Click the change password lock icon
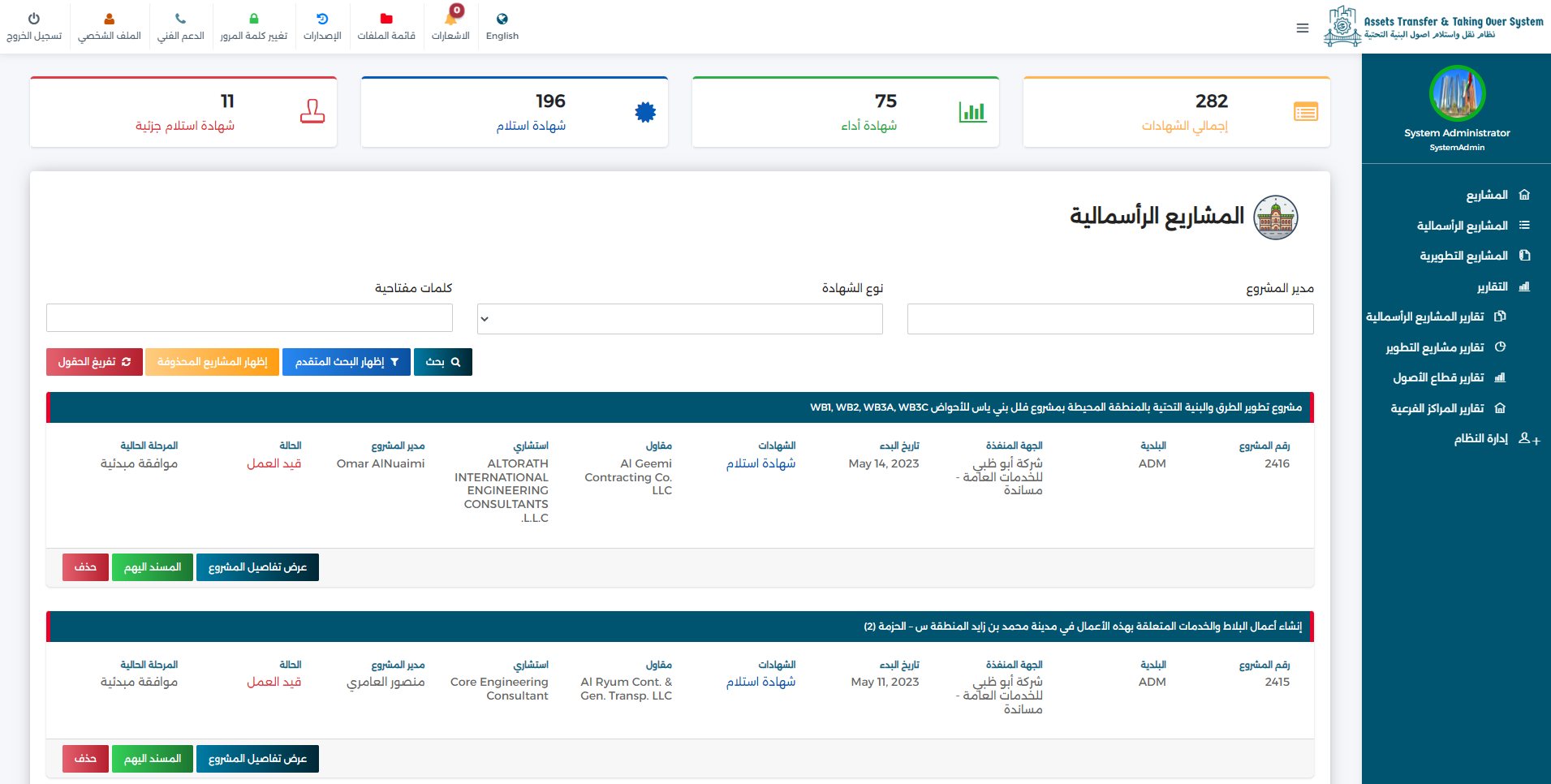 point(254,19)
